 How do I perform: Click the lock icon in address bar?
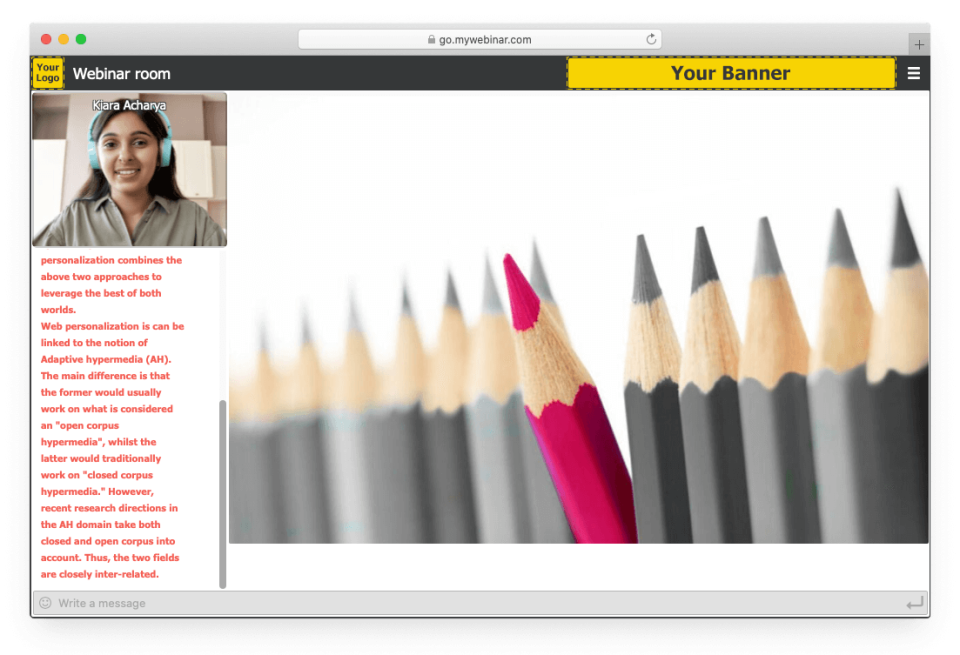coord(432,39)
